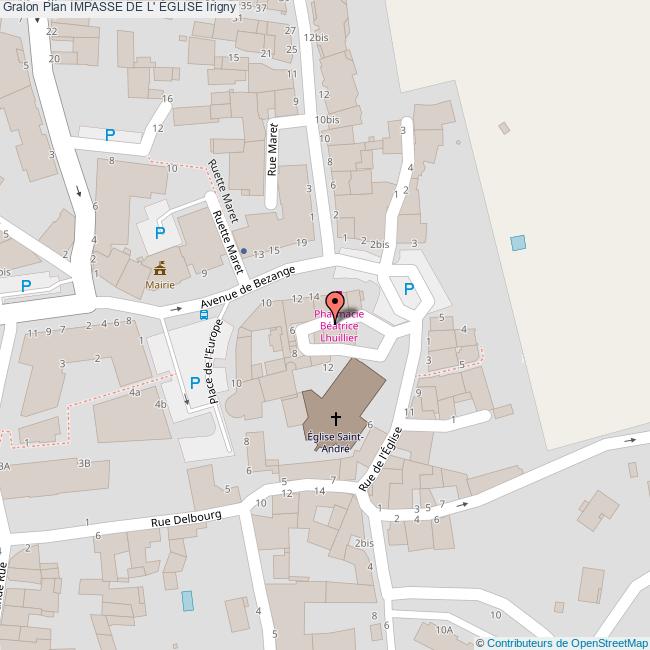Click parking icon on Place de l'Europe
Image resolution: width=650 pixels, height=650 pixels.
[195, 383]
